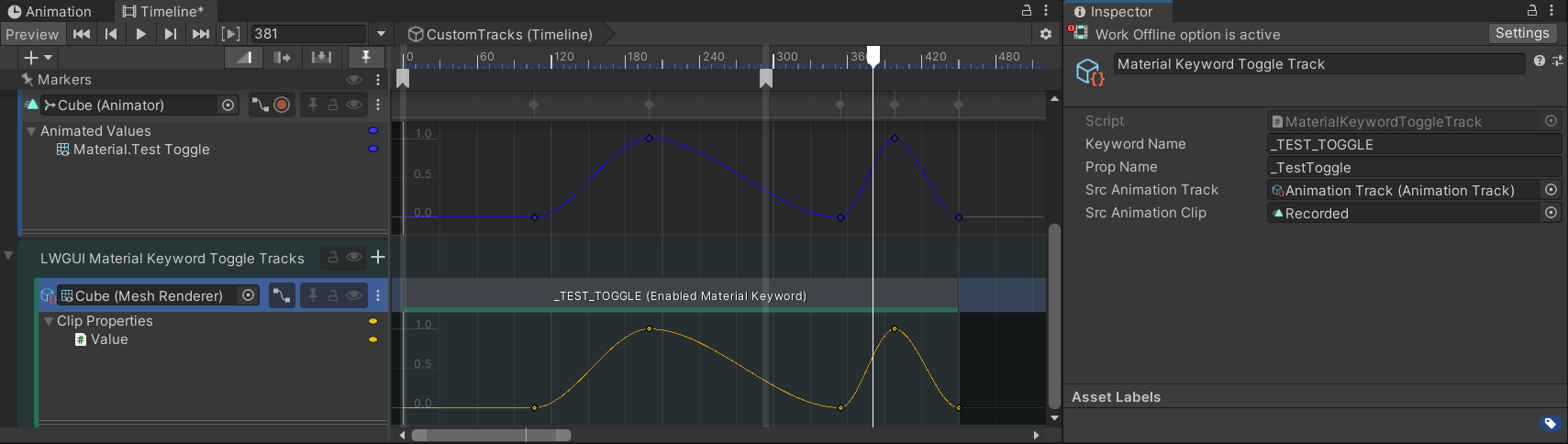The height and width of the screenshot is (444, 1568).
Task: Pick an object for the Cube (Mesh Renderer) binding
Action: click(248, 295)
